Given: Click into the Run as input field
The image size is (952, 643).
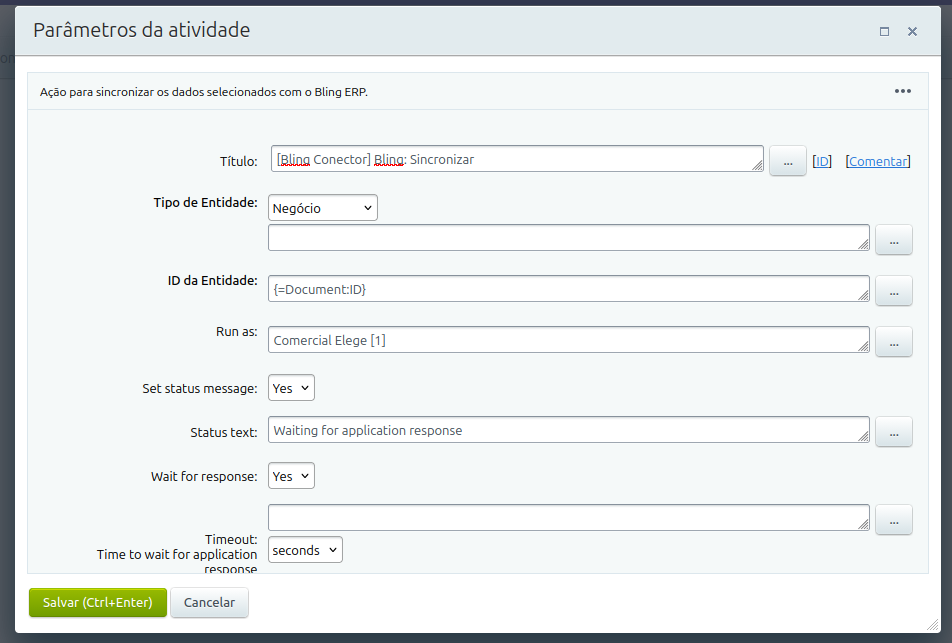Looking at the screenshot, I should (565, 340).
